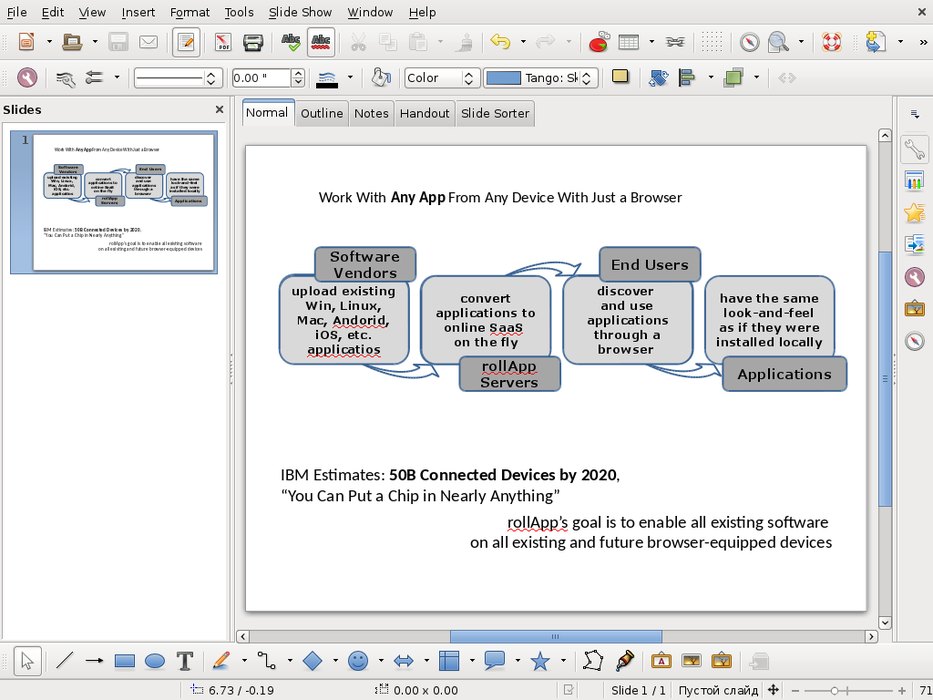The height and width of the screenshot is (700, 933).
Task: Select the Rectangle drawing tool
Action: point(124,661)
